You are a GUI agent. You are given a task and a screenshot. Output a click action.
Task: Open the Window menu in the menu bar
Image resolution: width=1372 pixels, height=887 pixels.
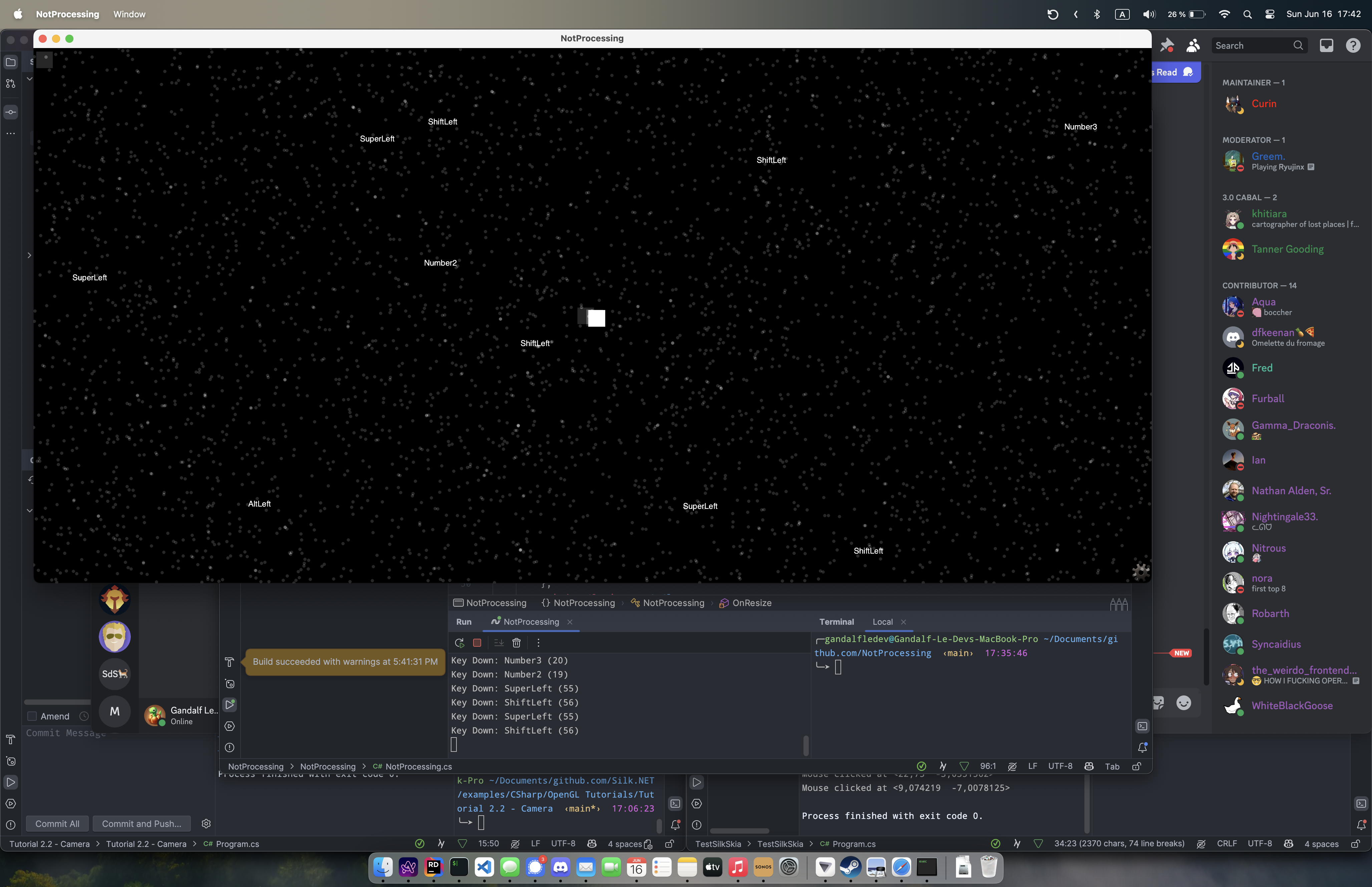coord(129,14)
